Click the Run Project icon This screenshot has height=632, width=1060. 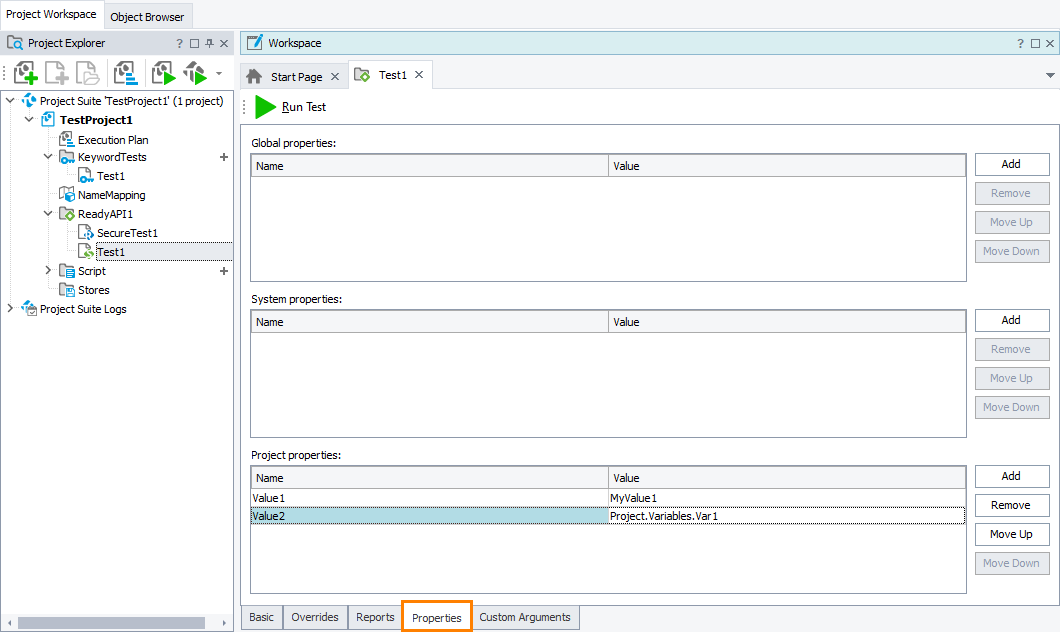(163, 73)
